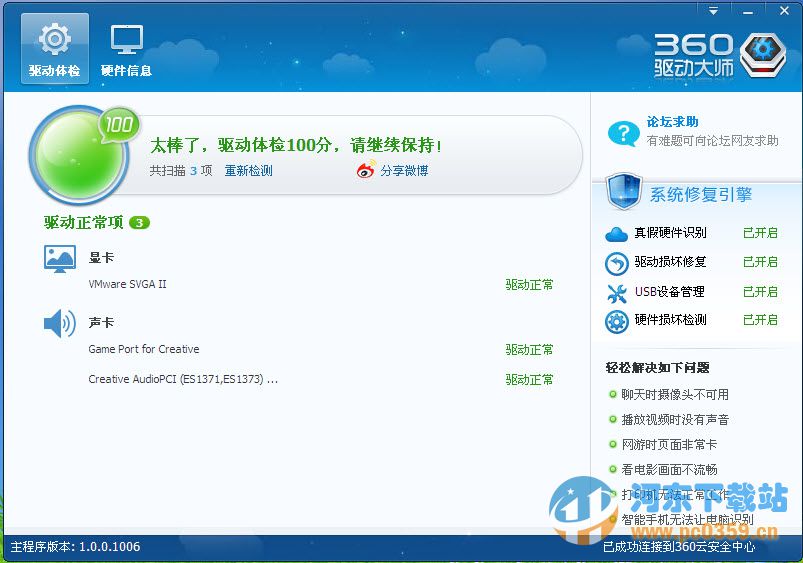
Task: Click the 硬件损坏检测 gear icon
Action: coord(617,322)
